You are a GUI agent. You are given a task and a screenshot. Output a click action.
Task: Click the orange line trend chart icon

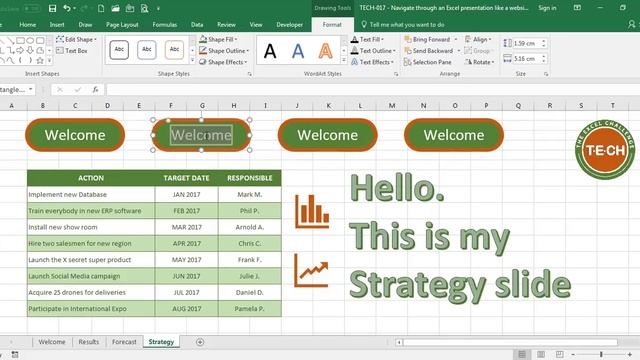click(311, 270)
